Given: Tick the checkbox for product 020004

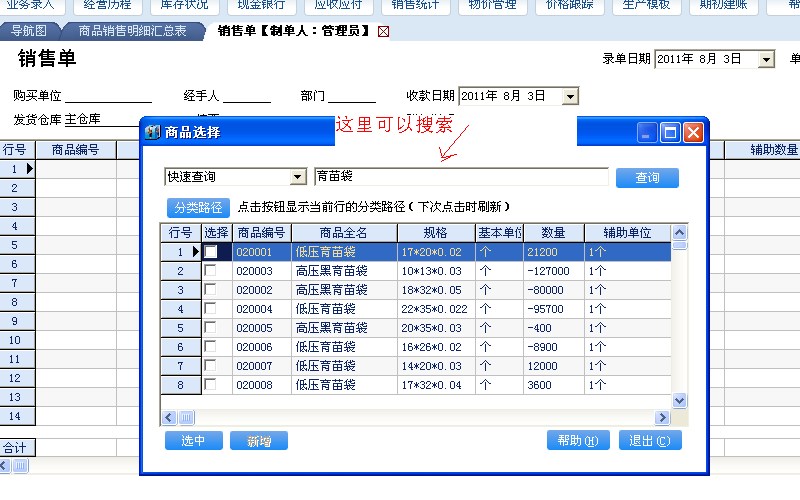Looking at the screenshot, I should pos(211,309).
